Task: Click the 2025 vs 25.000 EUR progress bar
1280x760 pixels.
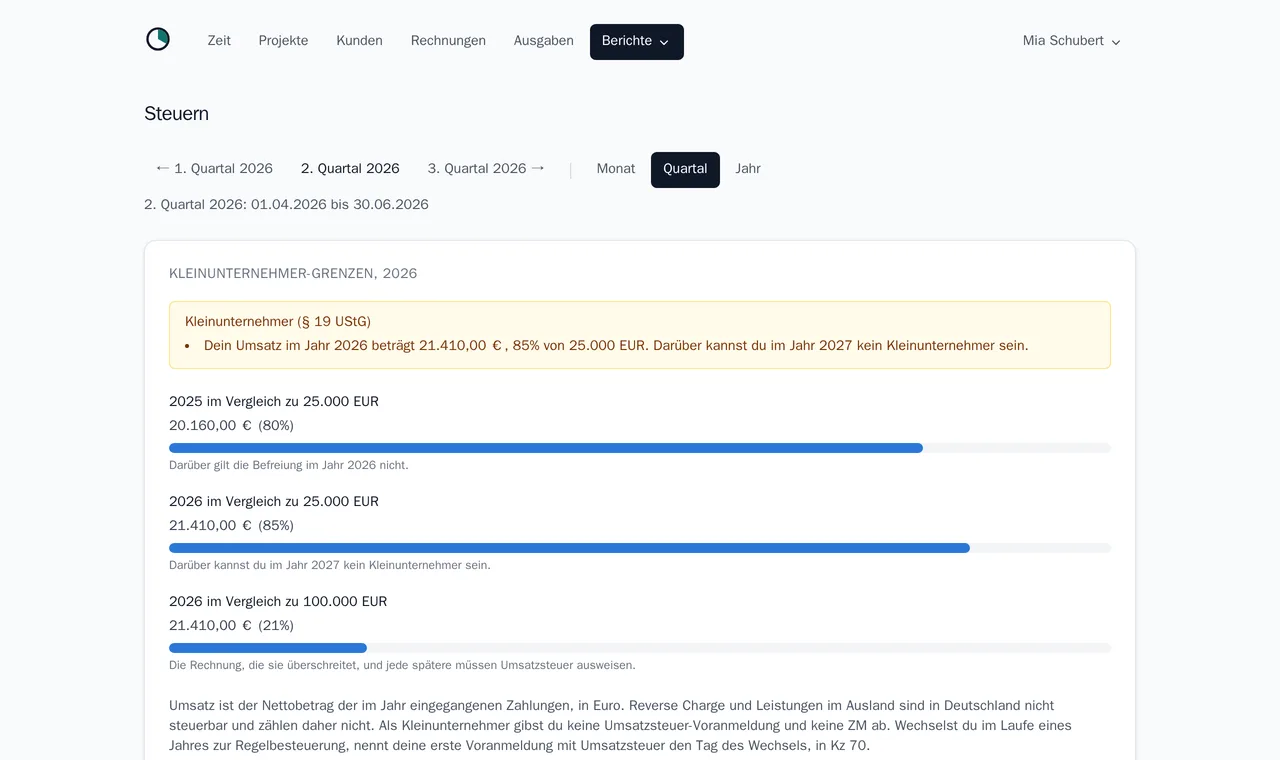Action: [640, 448]
